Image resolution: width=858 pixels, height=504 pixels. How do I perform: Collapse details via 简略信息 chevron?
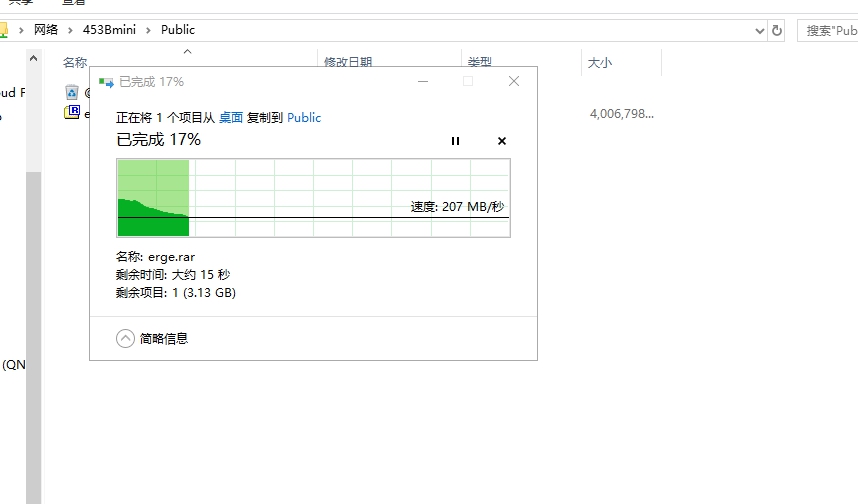pyautogui.click(x=125, y=339)
